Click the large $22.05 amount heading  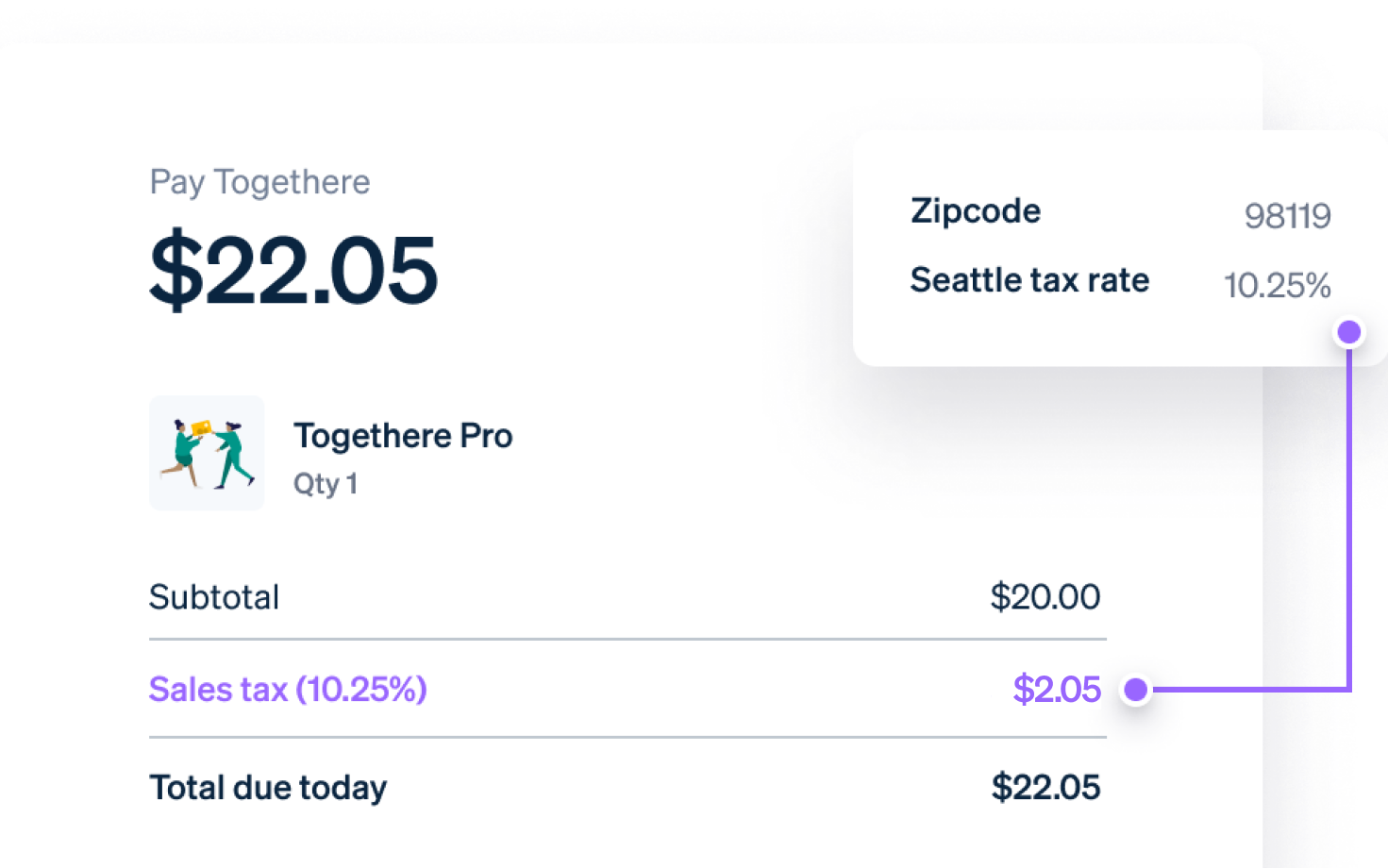coord(293,271)
